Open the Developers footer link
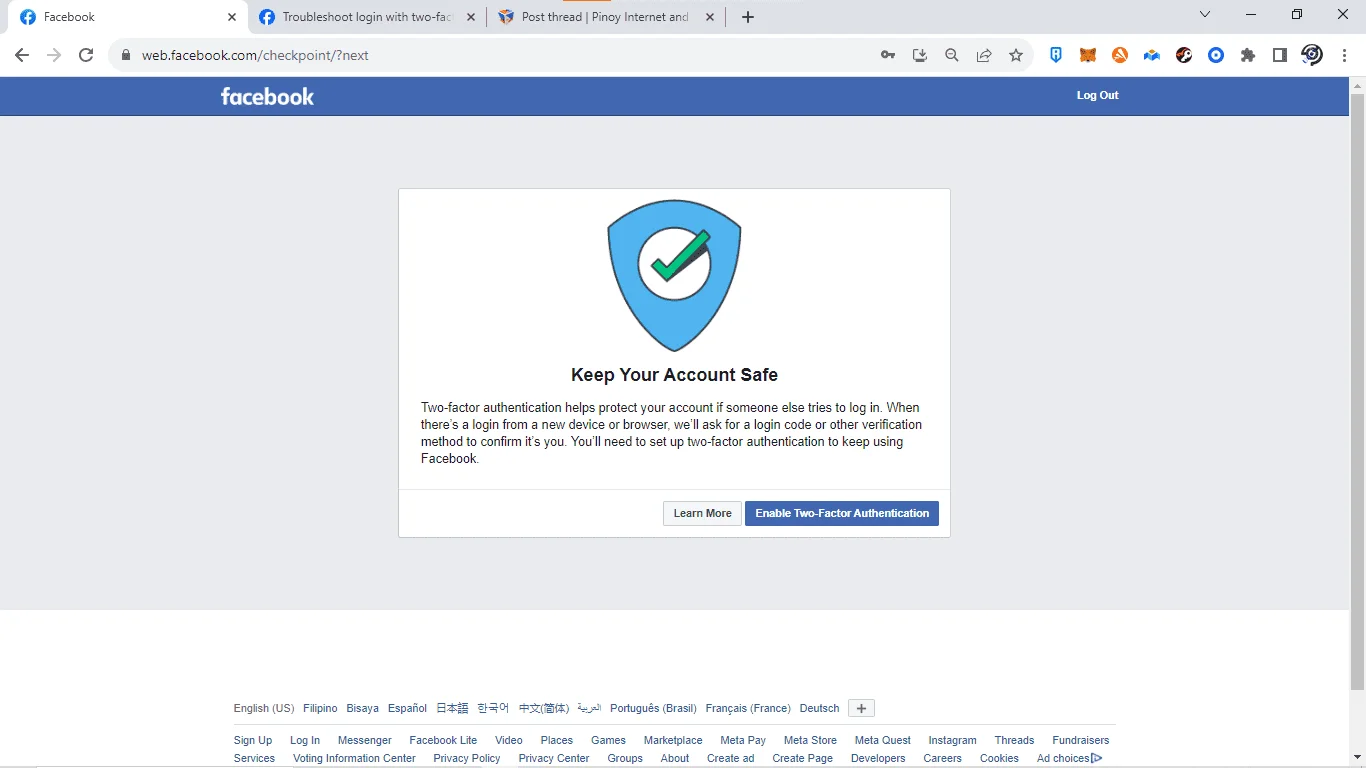Viewport: 1366px width, 768px height. [x=878, y=758]
